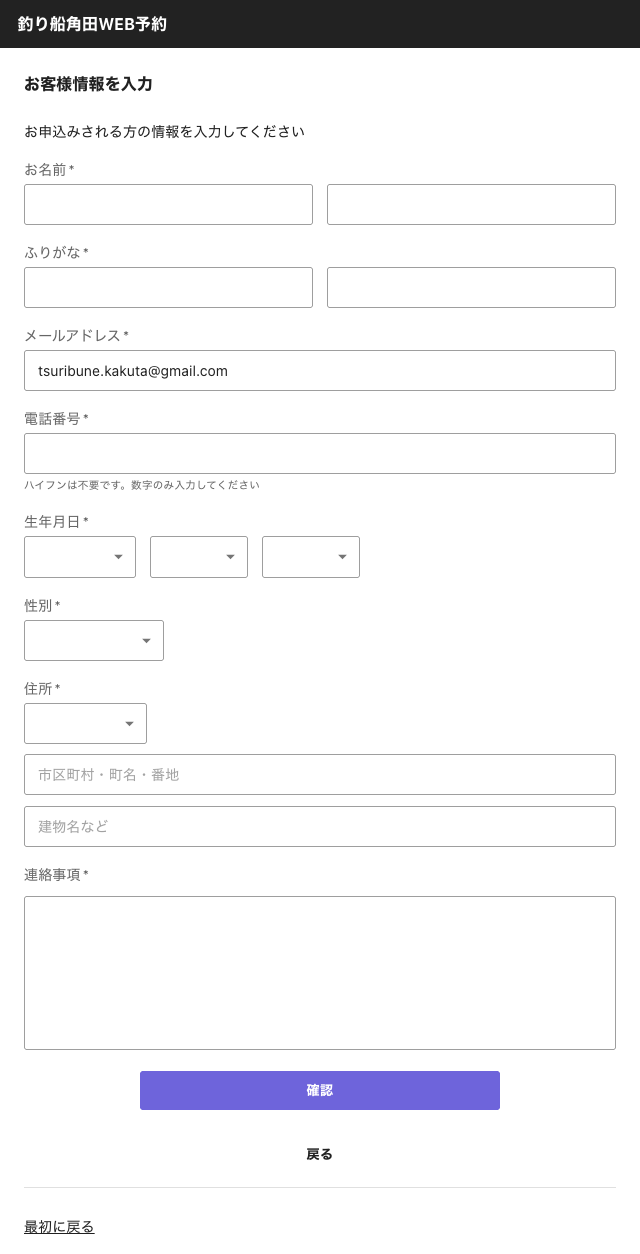Open the birth day dropdown
The width and height of the screenshot is (640, 1254).
pyautogui.click(x=311, y=557)
